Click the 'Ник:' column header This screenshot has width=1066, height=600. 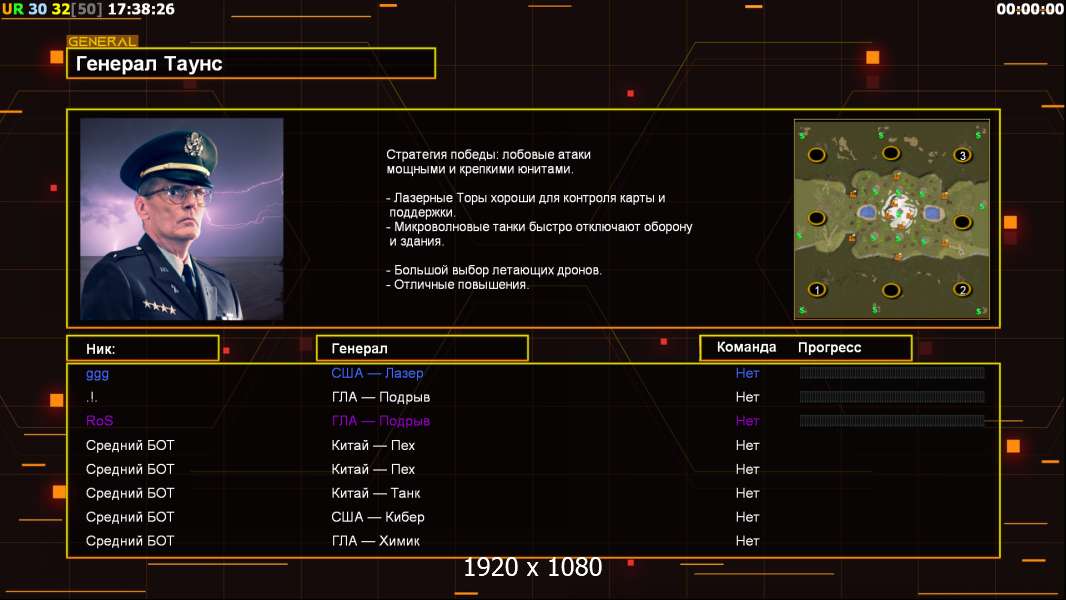[x=143, y=349]
